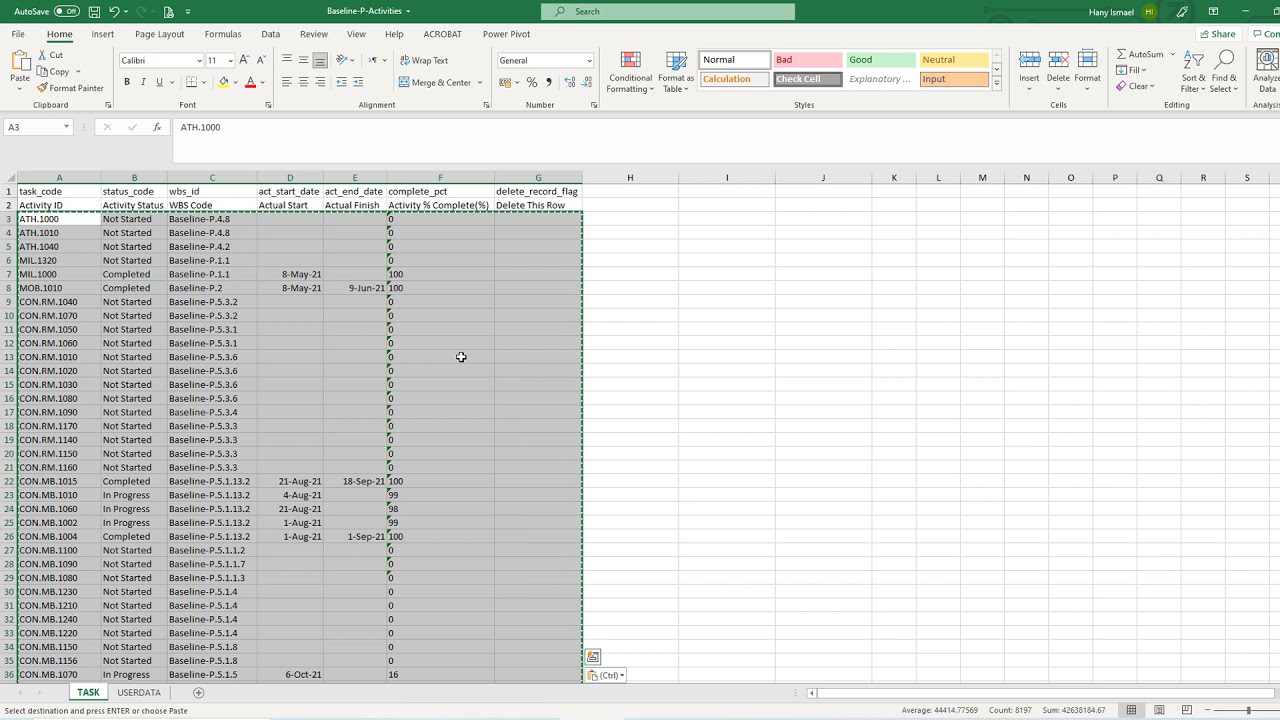Apply the Calculation cell style
1280x720 pixels.
pos(734,79)
